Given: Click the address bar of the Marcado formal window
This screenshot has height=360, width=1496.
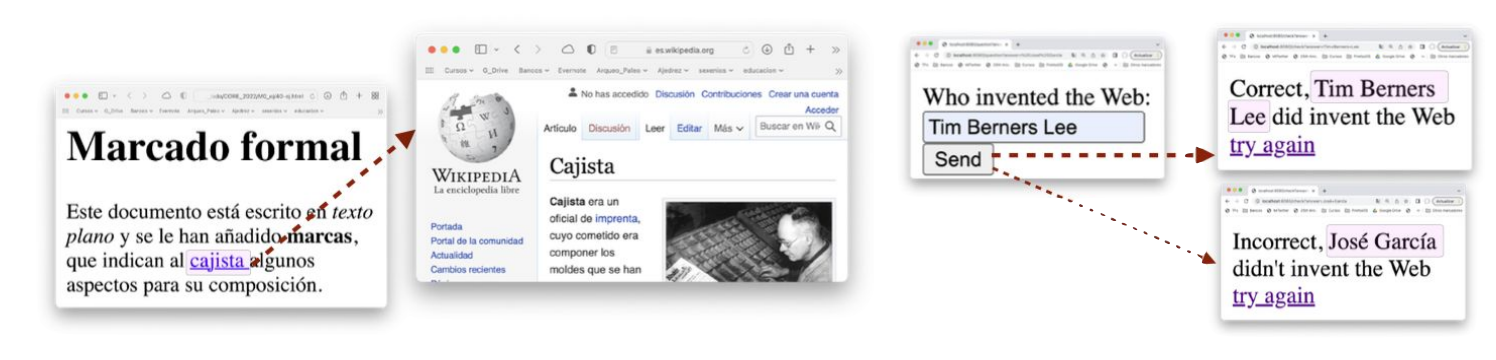Looking at the screenshot, I should (255, 96).
